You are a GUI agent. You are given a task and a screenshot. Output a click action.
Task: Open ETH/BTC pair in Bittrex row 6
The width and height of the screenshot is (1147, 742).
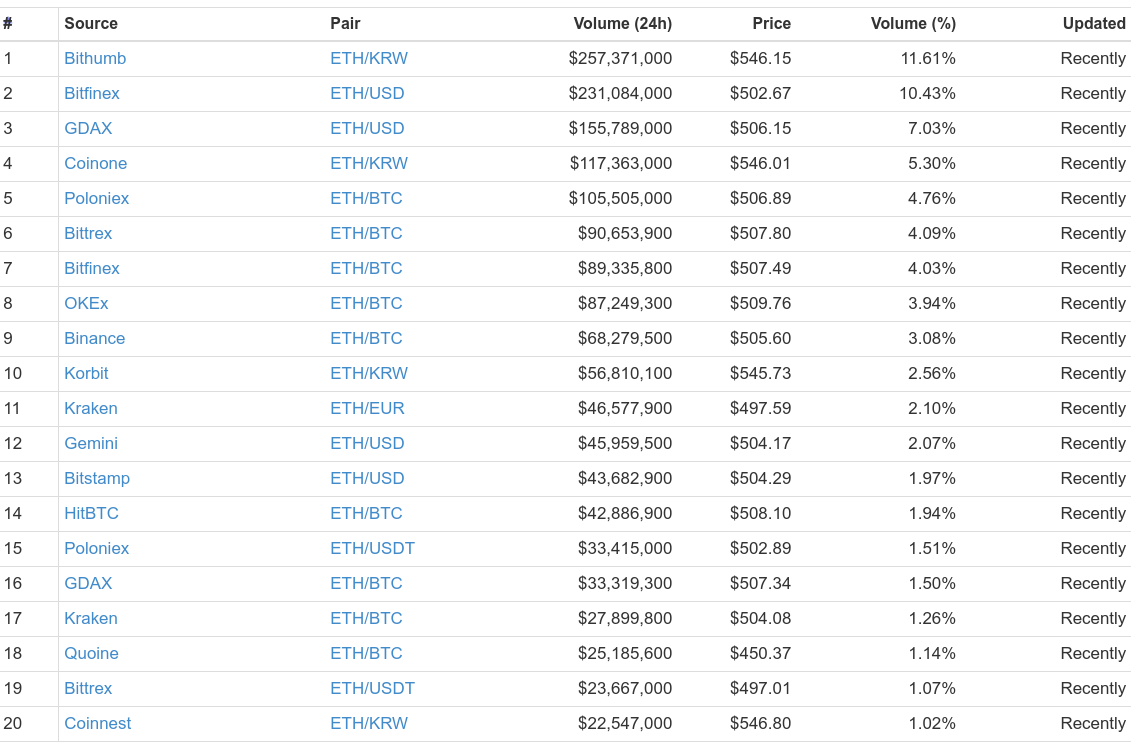[366, 233]
